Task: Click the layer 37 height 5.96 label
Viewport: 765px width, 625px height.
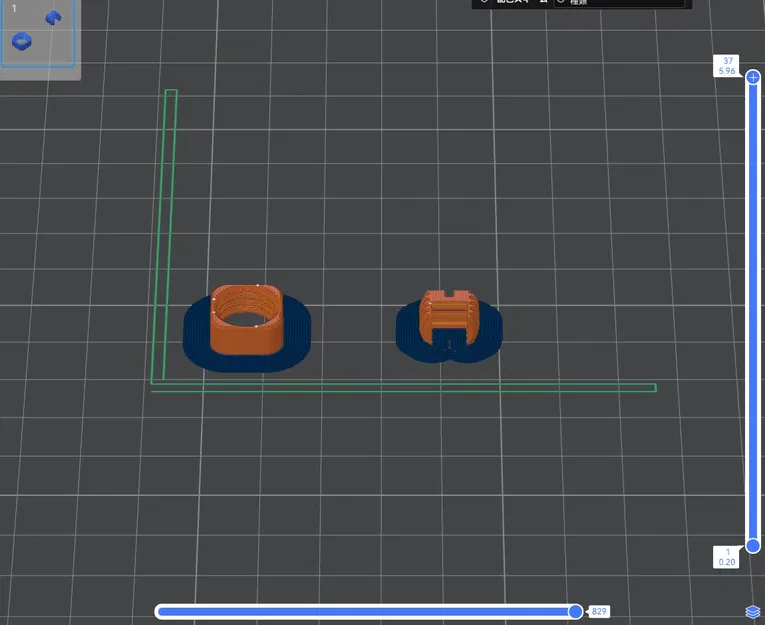Action: [726, 66]
